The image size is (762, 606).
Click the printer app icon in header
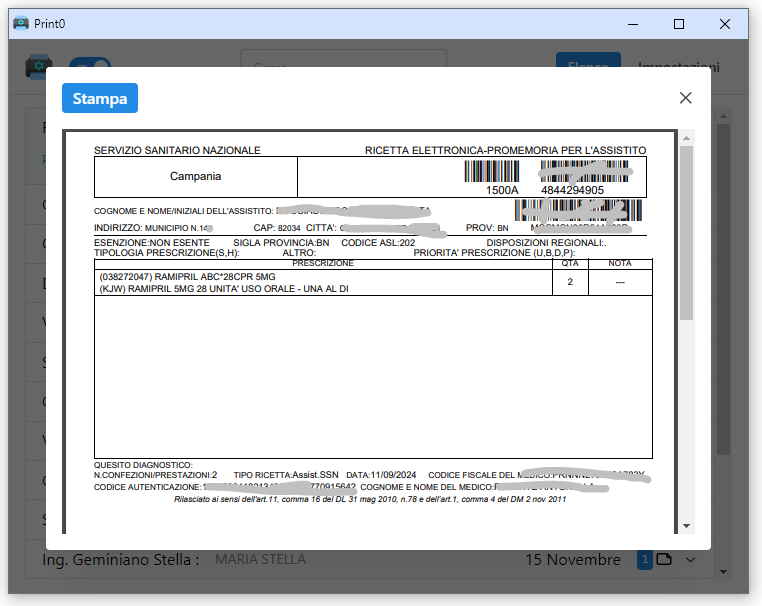click(x=39, y=67)
